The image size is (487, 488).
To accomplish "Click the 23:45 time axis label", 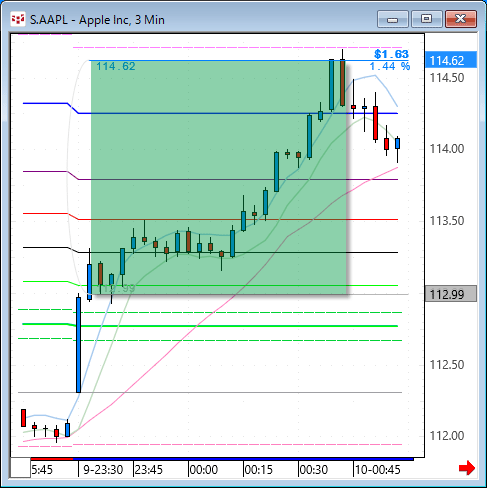I will [x=149, y=470].
